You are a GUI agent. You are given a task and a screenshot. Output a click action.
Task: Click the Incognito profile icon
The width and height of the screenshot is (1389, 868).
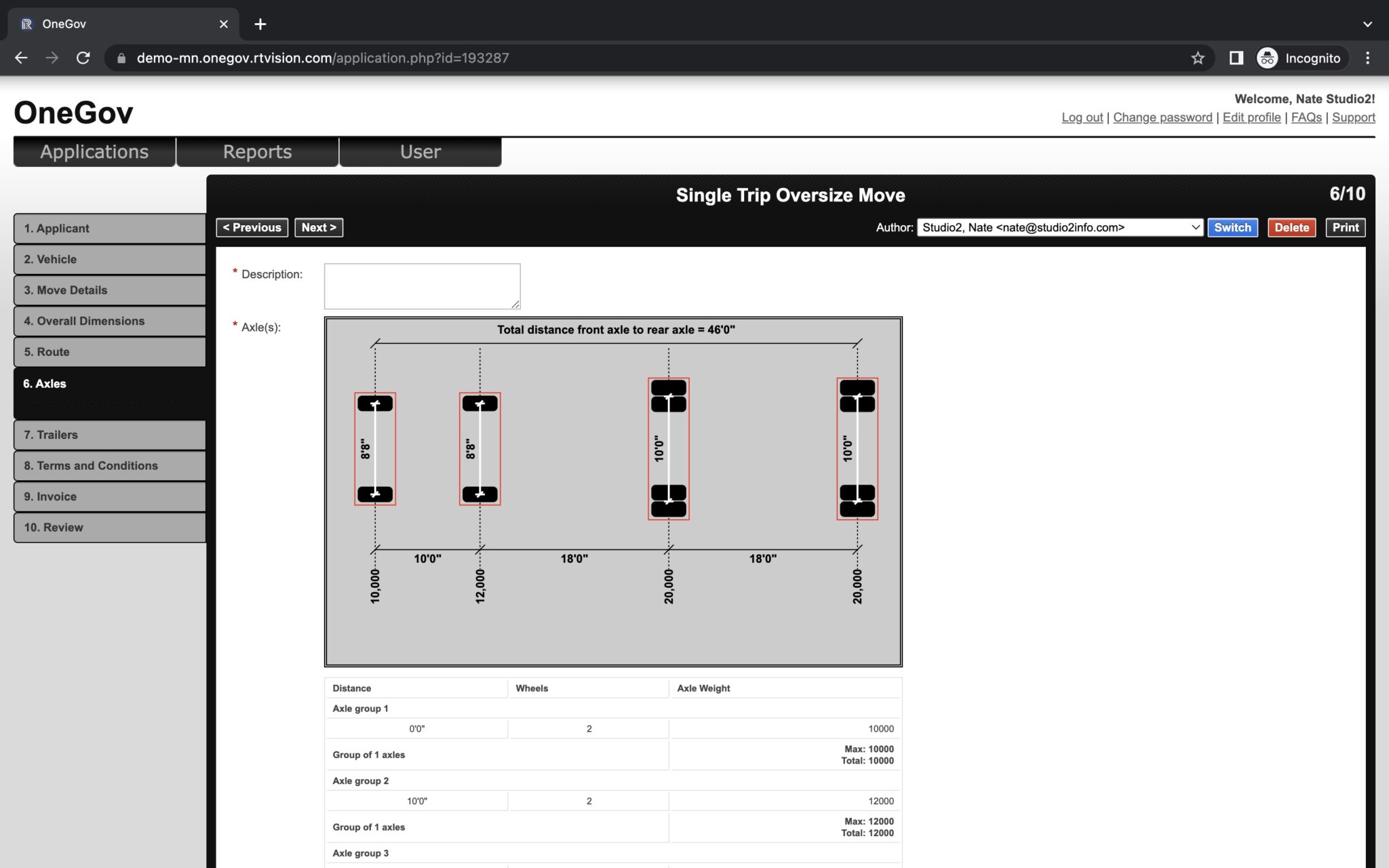point(1267,58)
